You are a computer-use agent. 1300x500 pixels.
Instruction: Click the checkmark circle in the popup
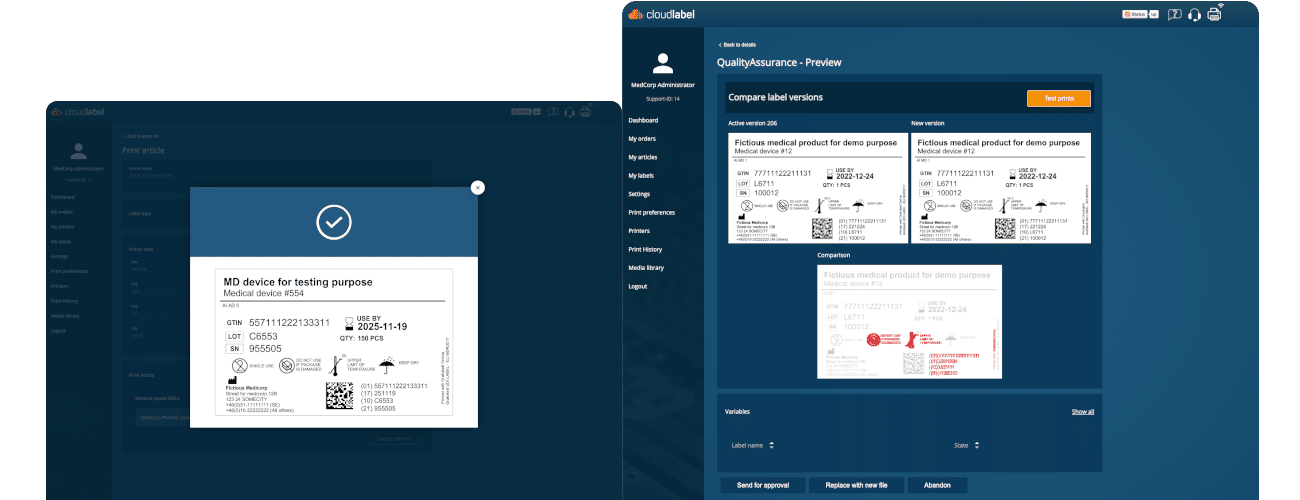[x=333, y=223]
